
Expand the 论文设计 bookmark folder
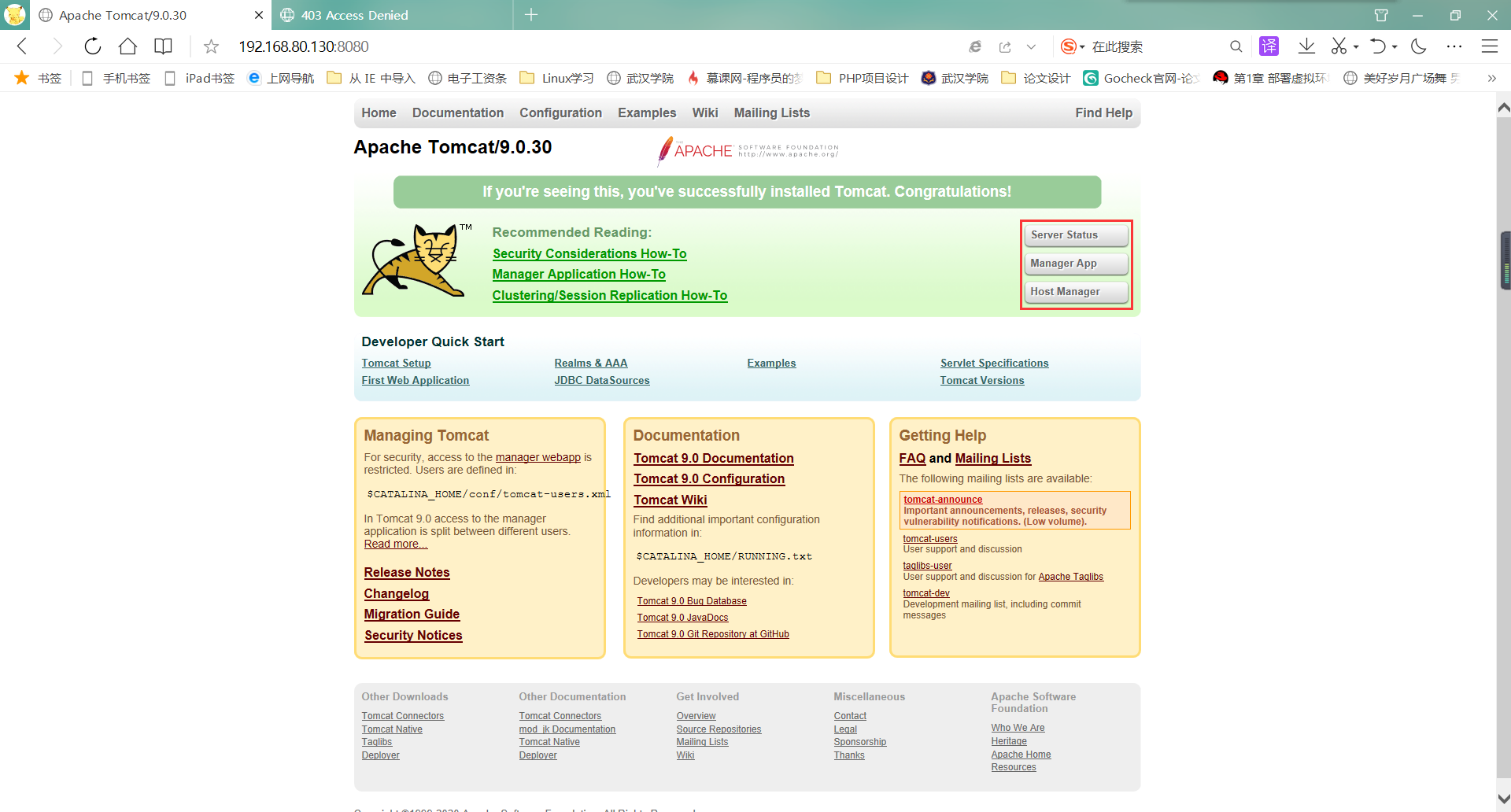(x=1036, y=78)
